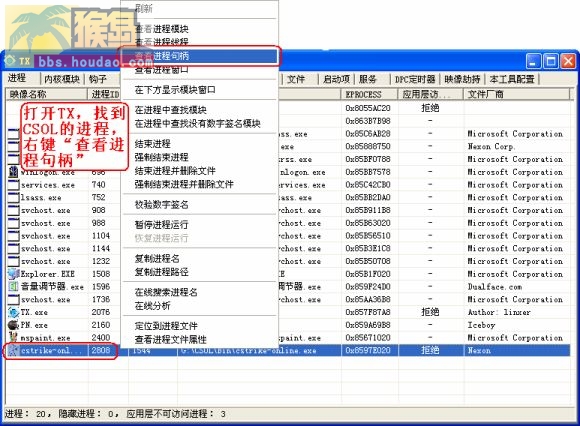This screenshot has height=426, width=580.
Task: Click vendor cell Author: linxer
Action: 499,312
